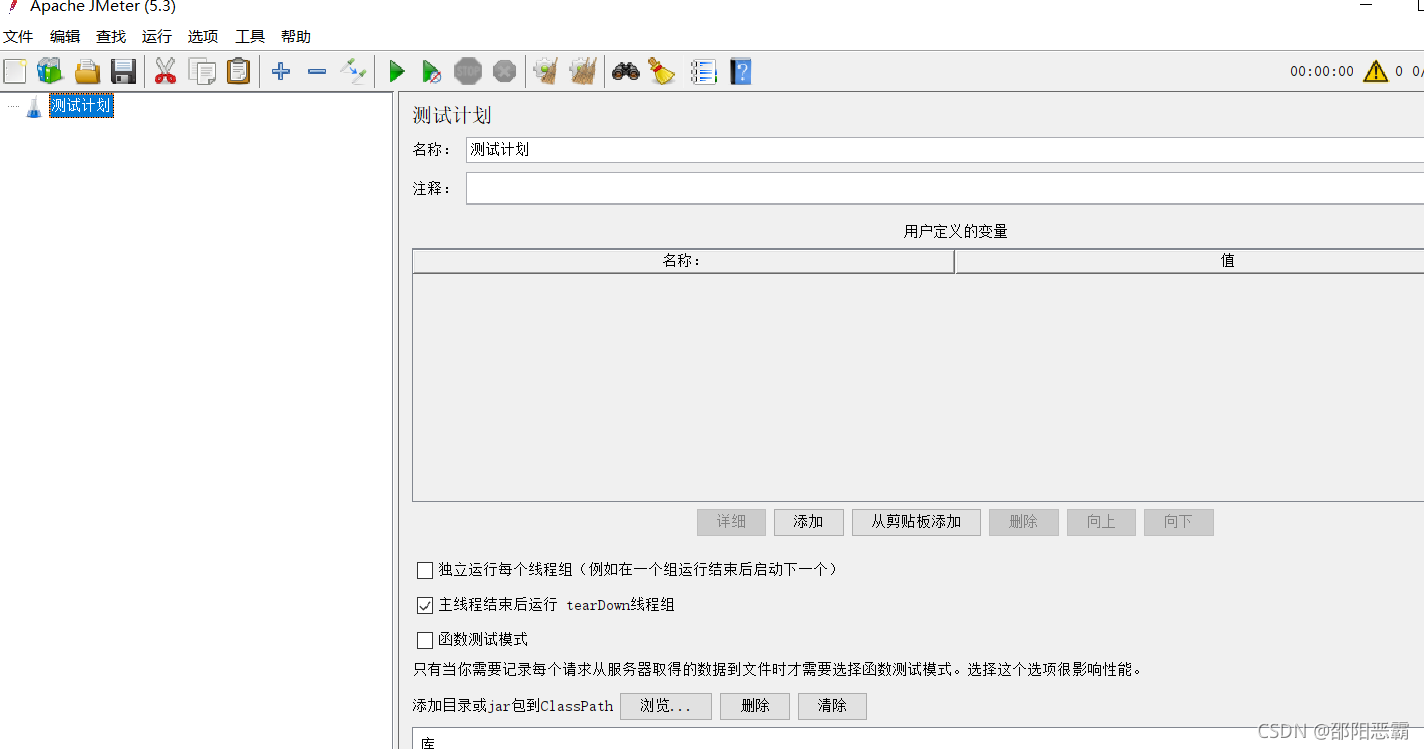
Task: Clear results with the single broom icon
Action: click(546, 71)
